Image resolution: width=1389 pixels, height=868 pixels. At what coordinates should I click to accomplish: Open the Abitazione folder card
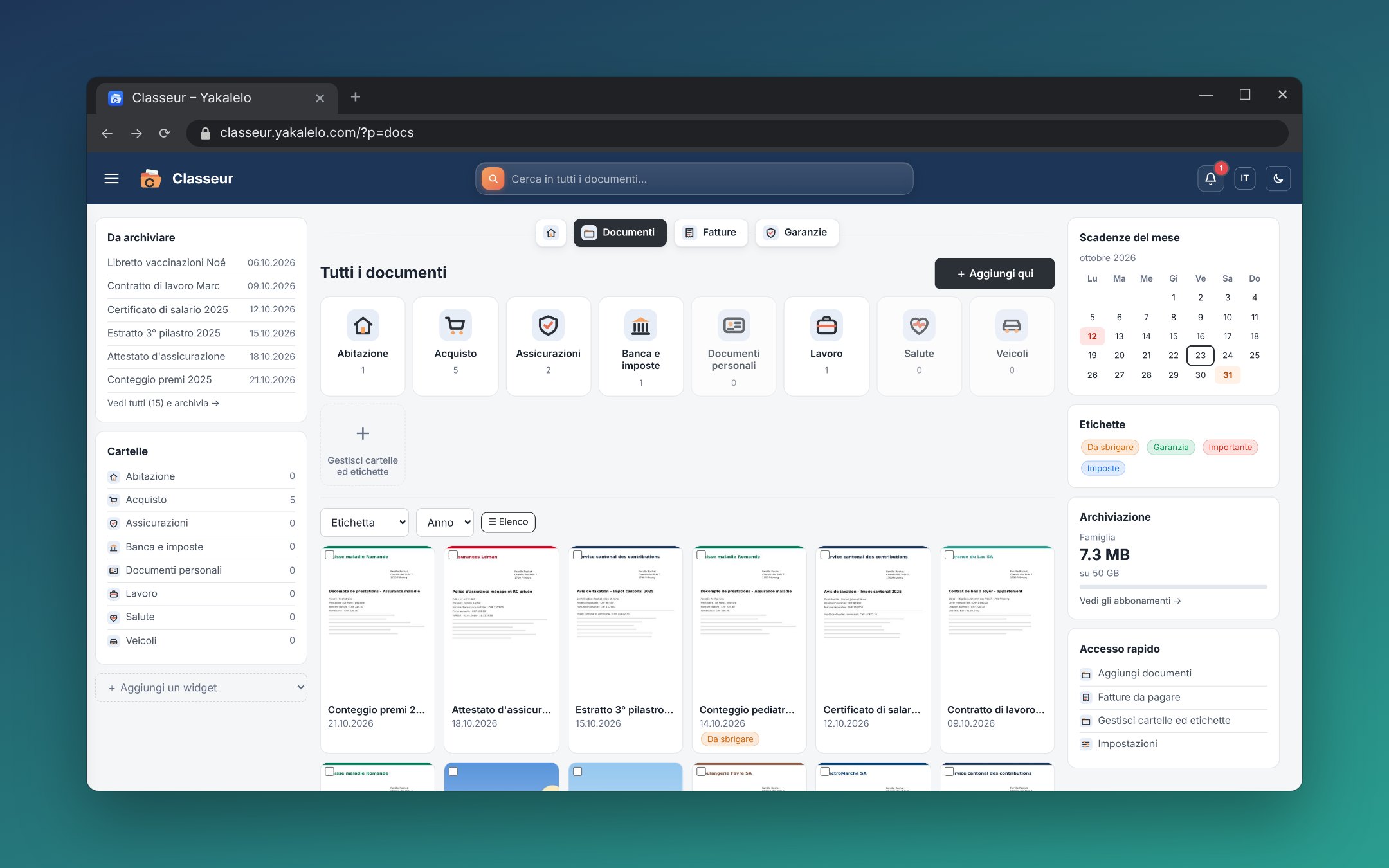tap(363, 346)
